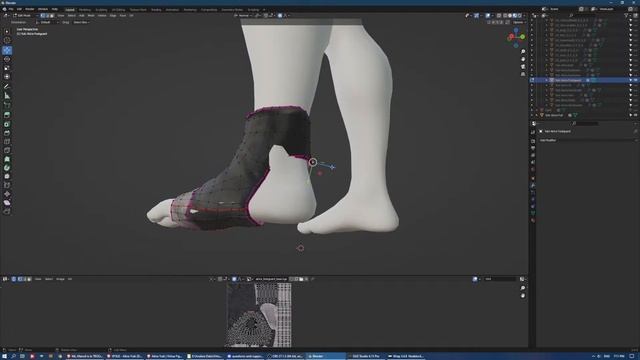Select the Transform tool
Viewport: 640px width, 360px height.
coord(7,76)
